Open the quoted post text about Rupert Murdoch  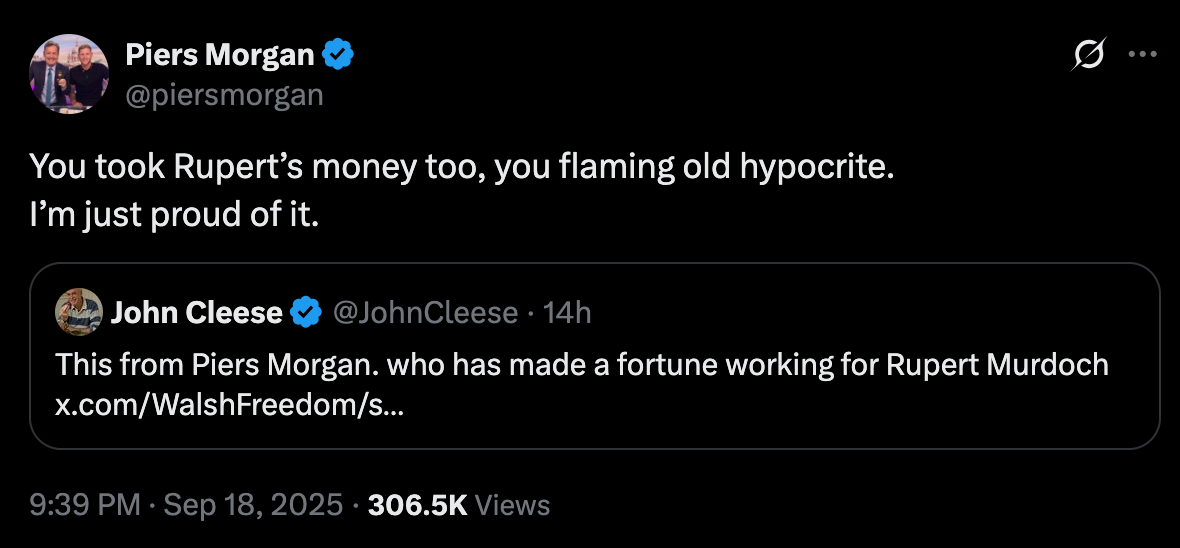coord(582,364)
